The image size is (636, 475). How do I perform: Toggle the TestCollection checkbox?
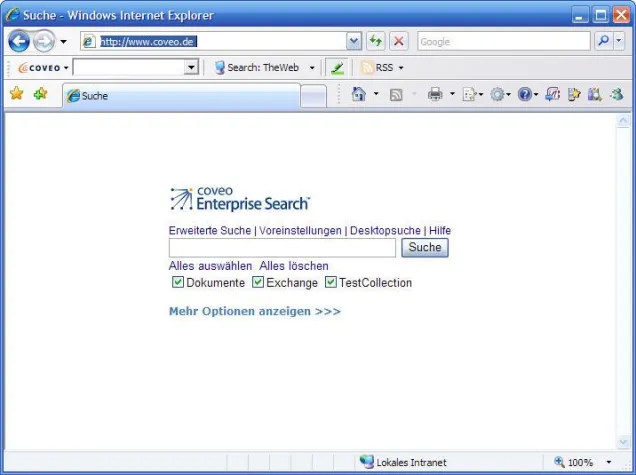pyautogui.click(x=331, y=283)
